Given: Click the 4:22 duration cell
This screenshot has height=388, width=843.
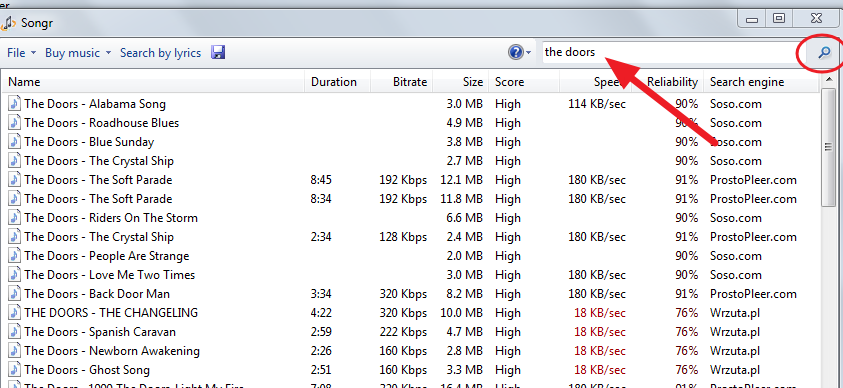Looking at the screenshot, I should (x=321, y=313).
